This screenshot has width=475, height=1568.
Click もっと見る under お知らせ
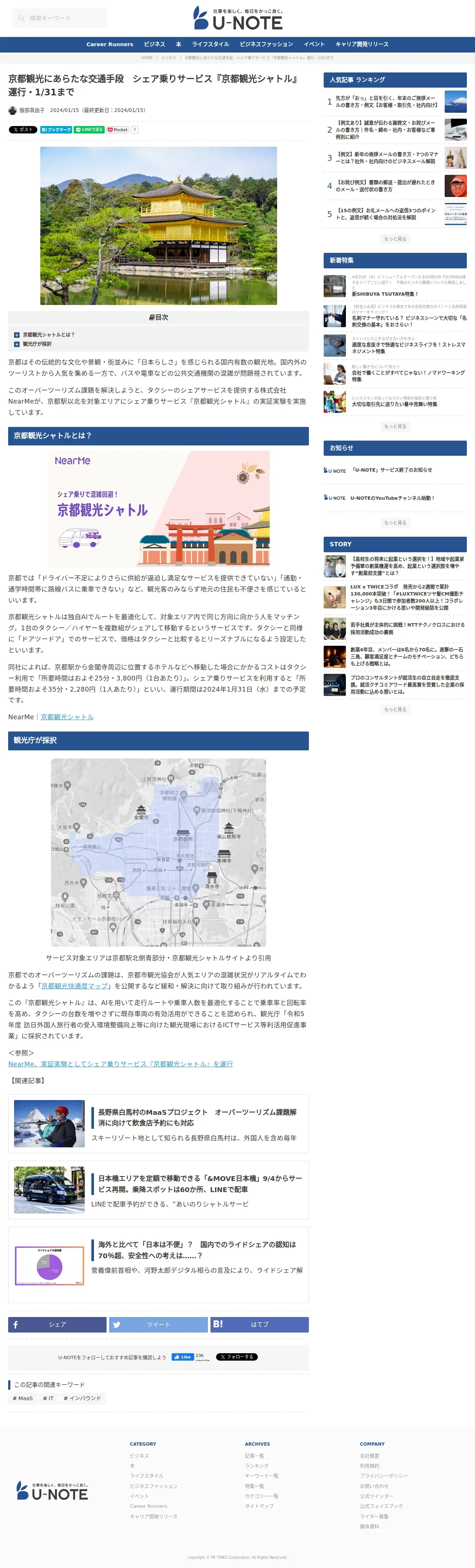click(395, 523)
